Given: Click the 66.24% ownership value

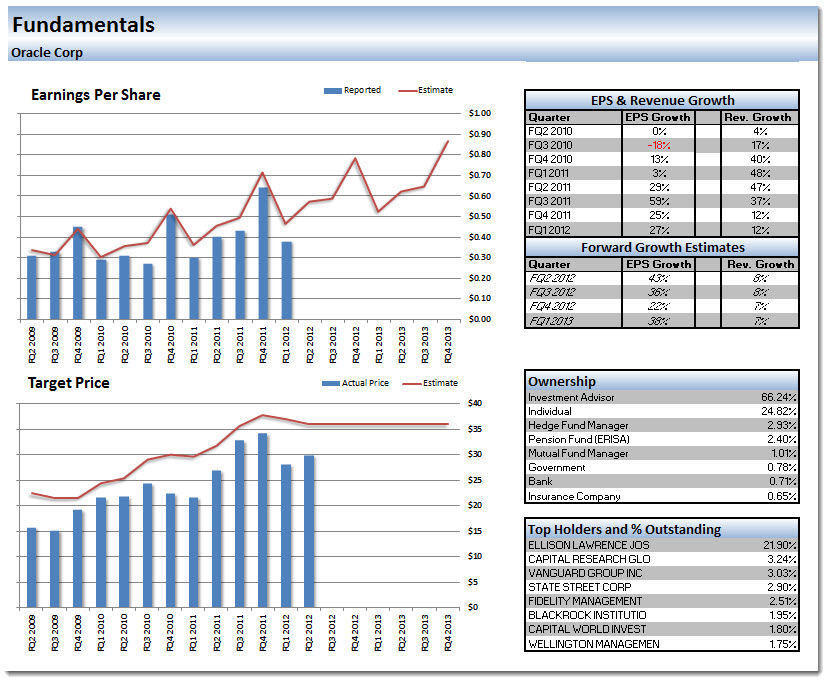Looking at the screenshot, I should [779, 398].
